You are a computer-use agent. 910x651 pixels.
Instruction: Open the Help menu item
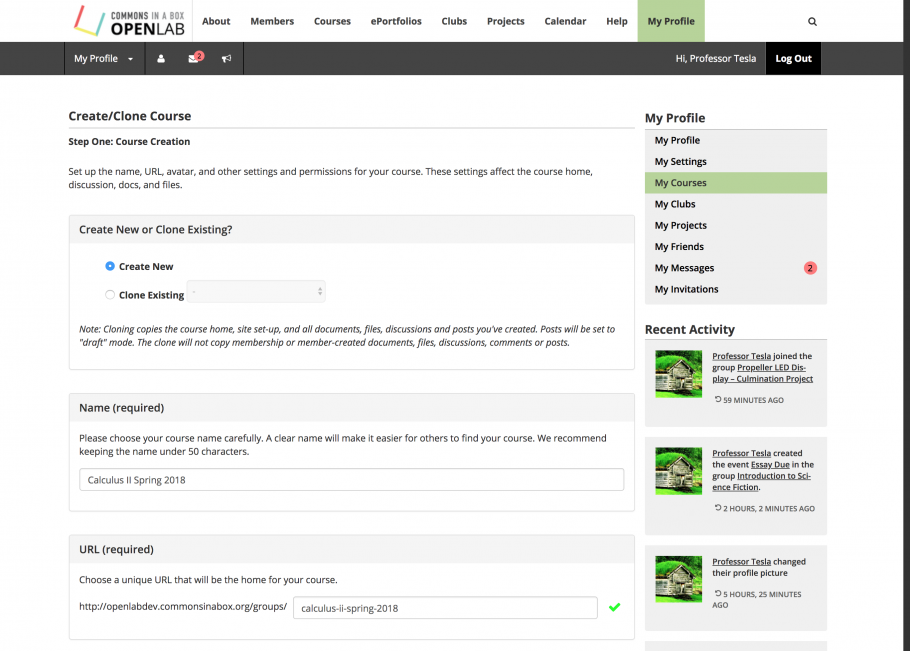point(617,21)
